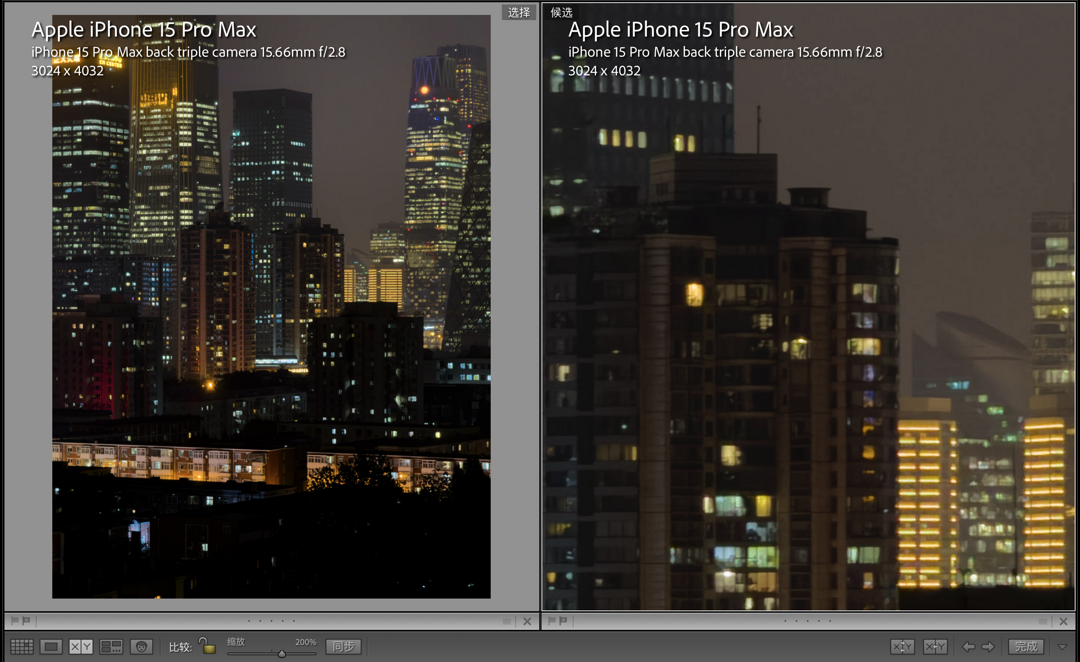The image size is (1080, 662).
Task: Deselect the left Select photo with X
Action: pyautogui.click(x=527, y=621)
